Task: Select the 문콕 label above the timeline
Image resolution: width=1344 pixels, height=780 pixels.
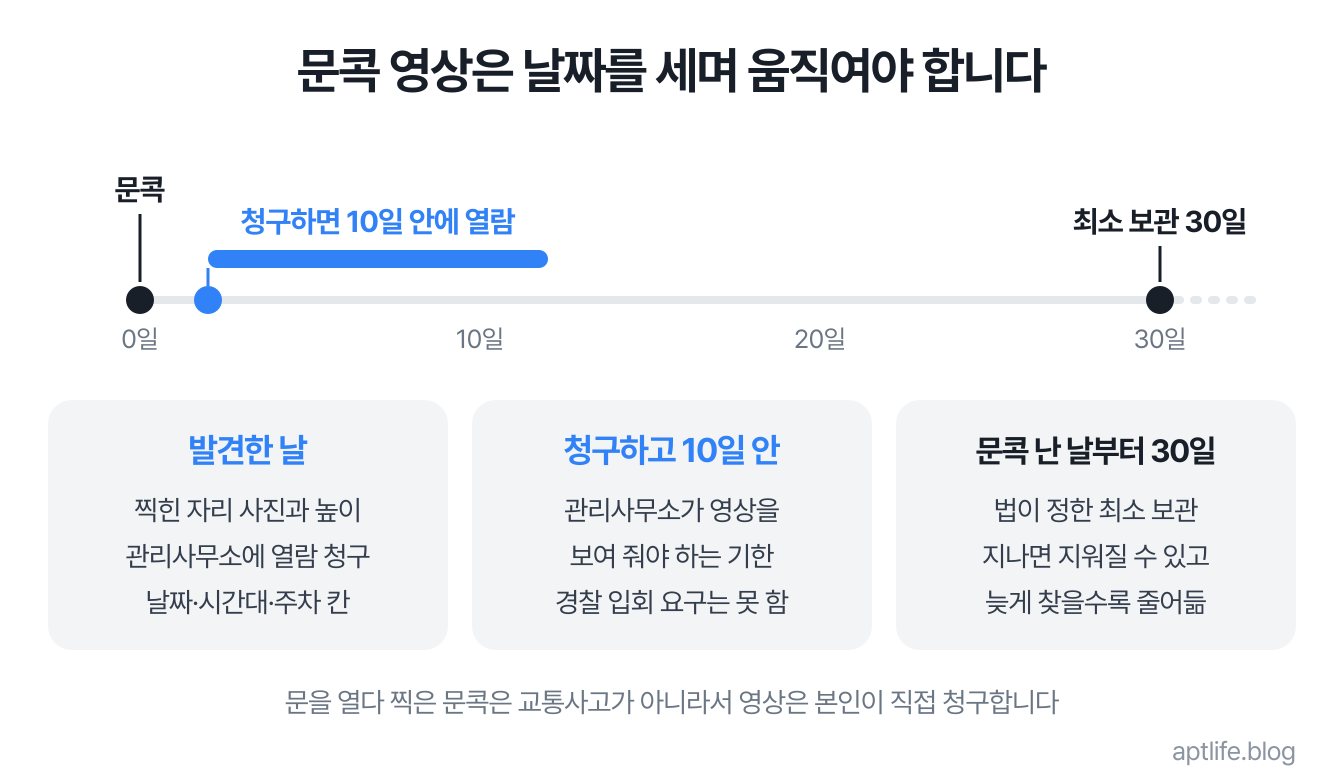Action: coord(140,188)
